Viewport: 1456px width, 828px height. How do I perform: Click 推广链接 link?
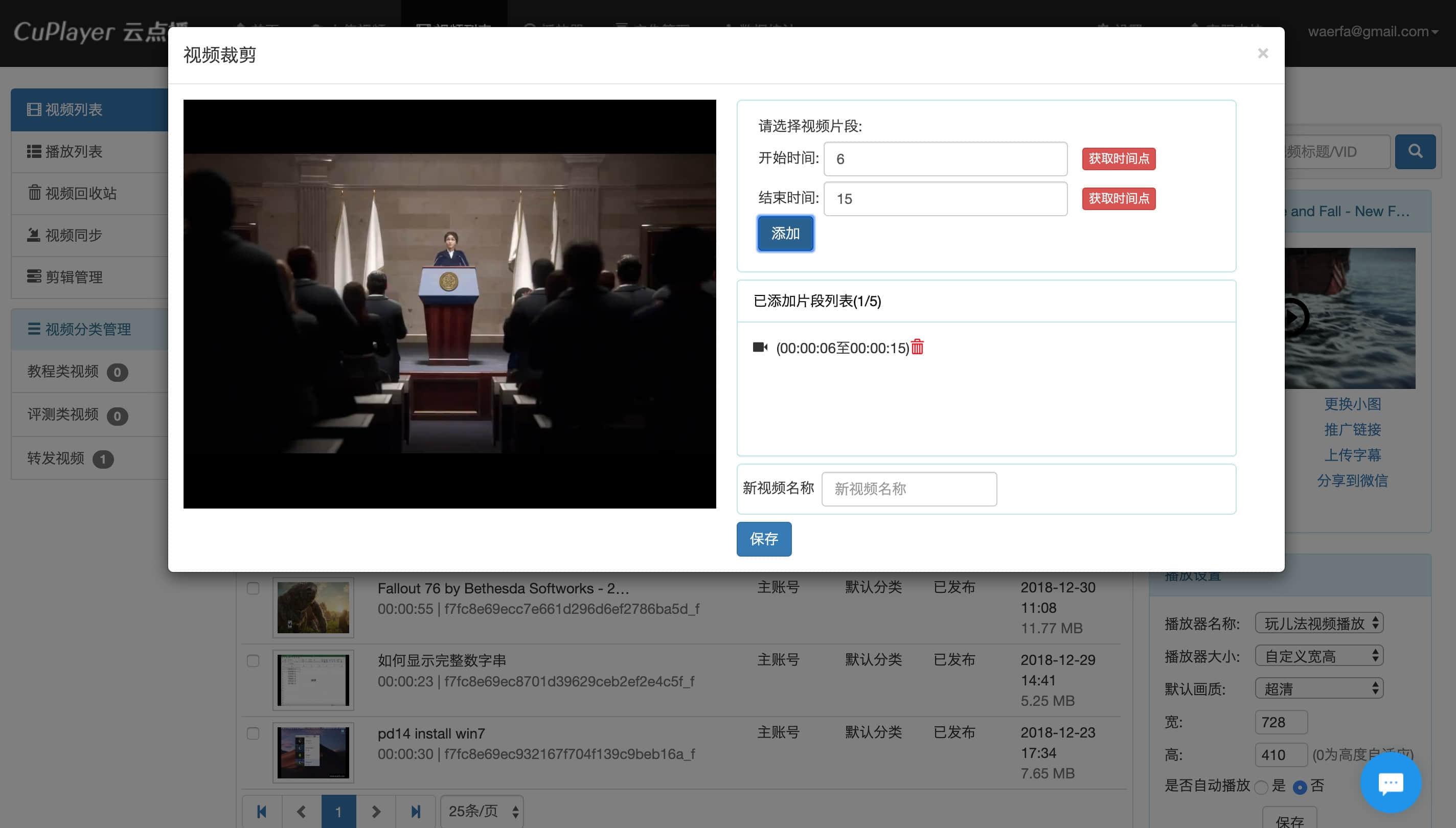1353,430
